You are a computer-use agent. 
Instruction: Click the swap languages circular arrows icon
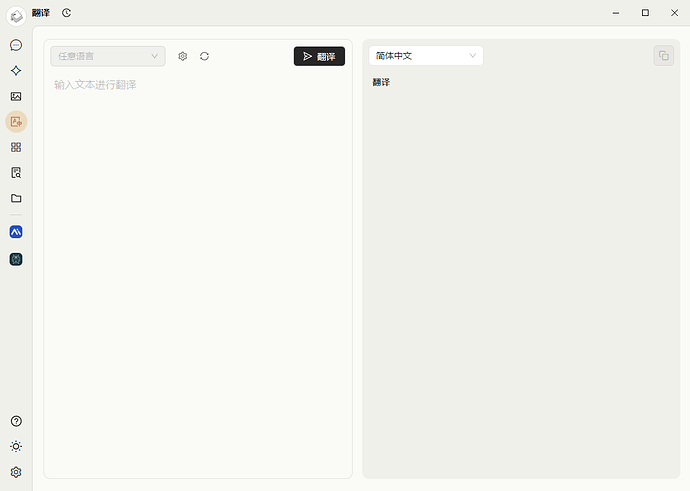point(204,56)
